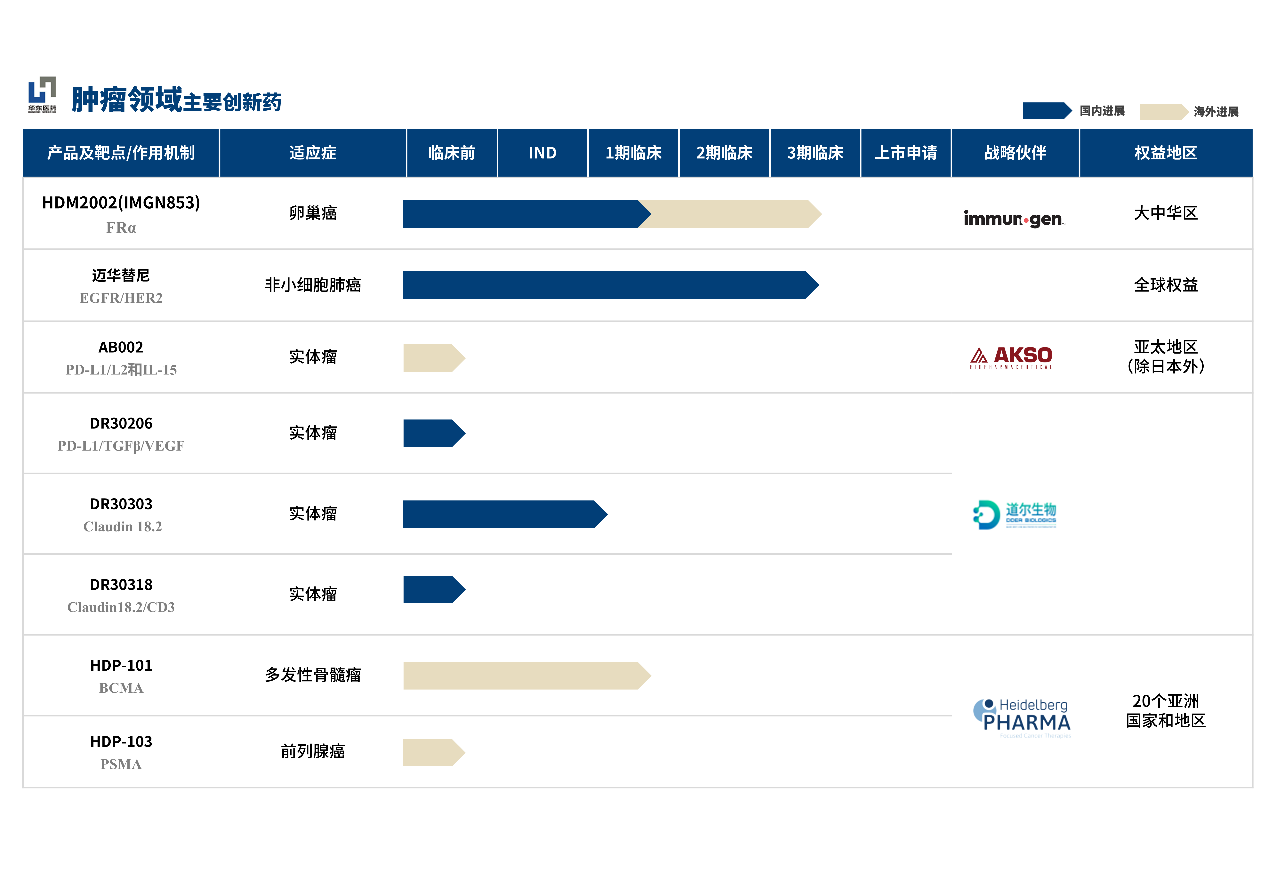Click the HDP-101 beige progress bar
Screen dimensions: 1268x878
point(525,676)
